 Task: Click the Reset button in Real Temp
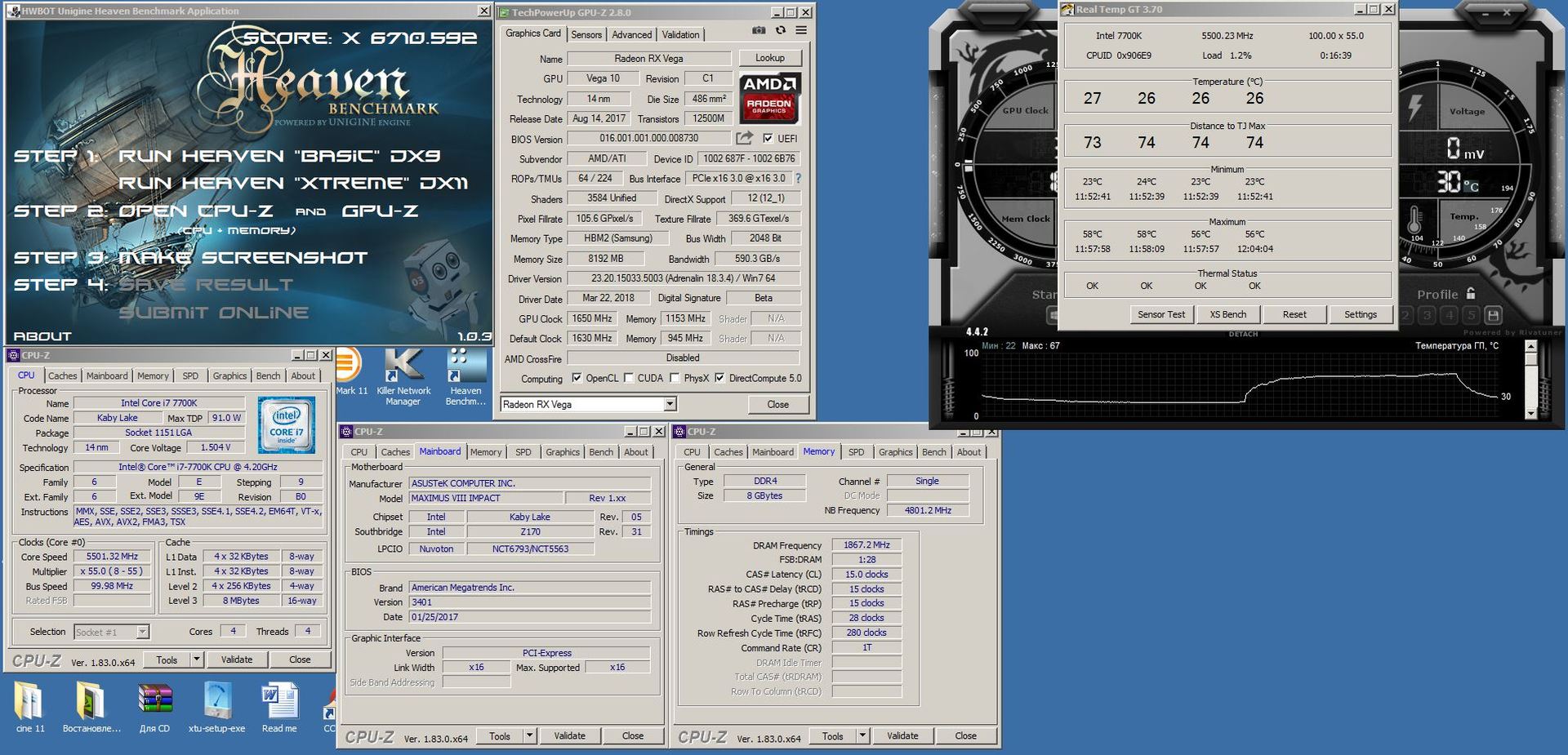(x=1294, y=314)
